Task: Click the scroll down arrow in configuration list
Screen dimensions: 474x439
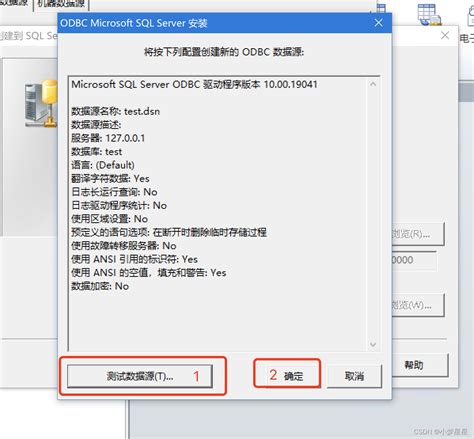Action: coord(373,344)
